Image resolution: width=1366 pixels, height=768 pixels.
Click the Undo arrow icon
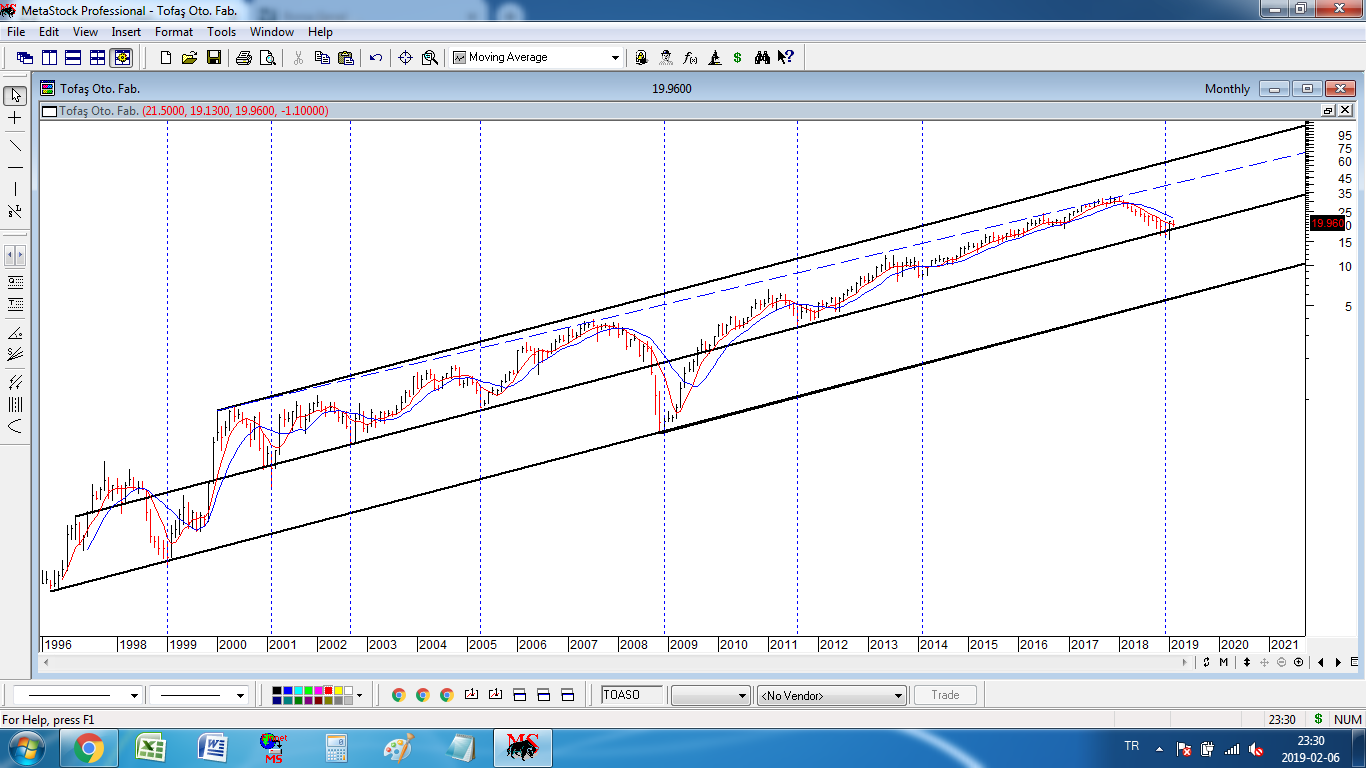[x=376, y=58]
